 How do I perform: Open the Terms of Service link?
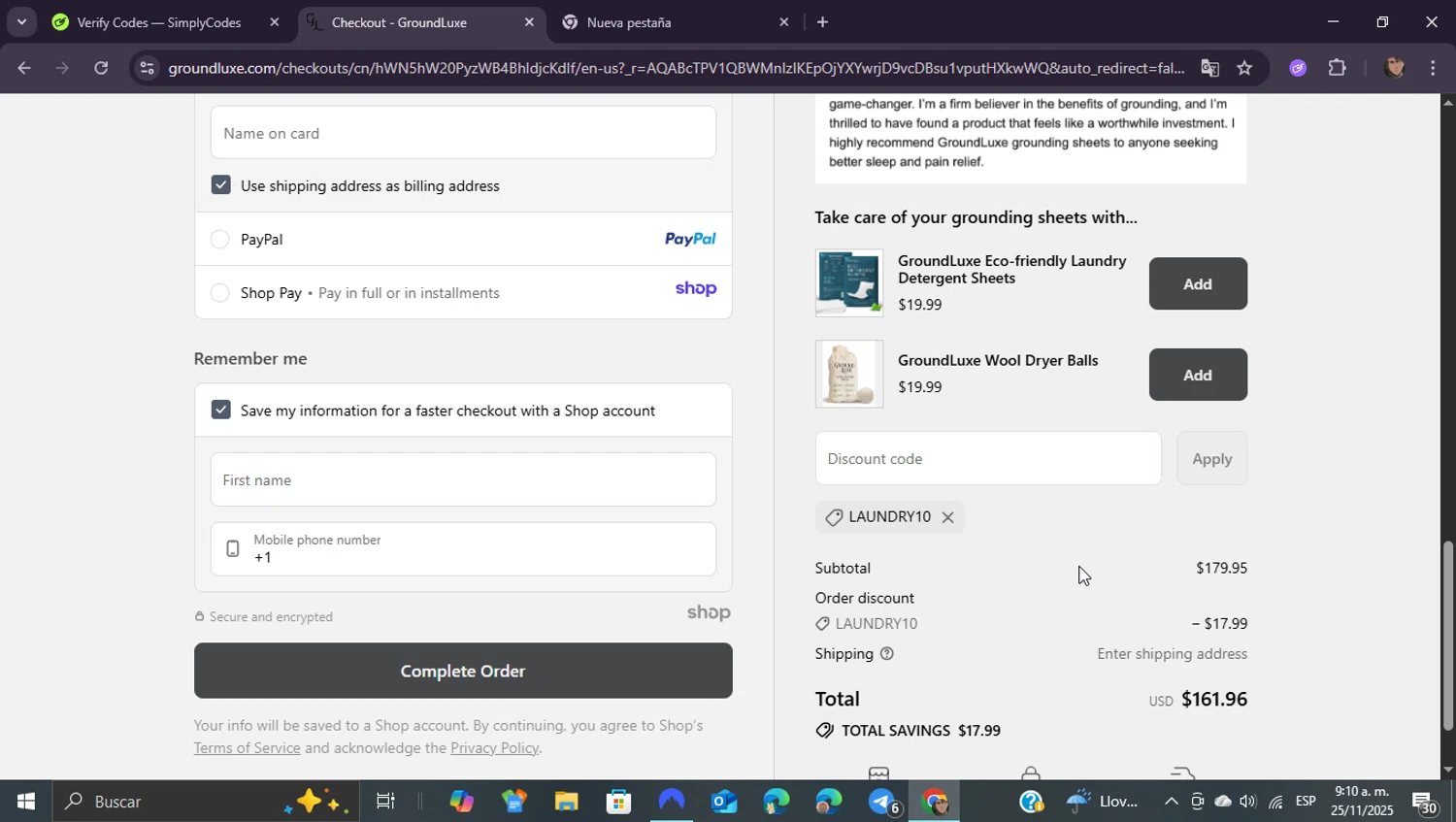[x=247, y=748]
